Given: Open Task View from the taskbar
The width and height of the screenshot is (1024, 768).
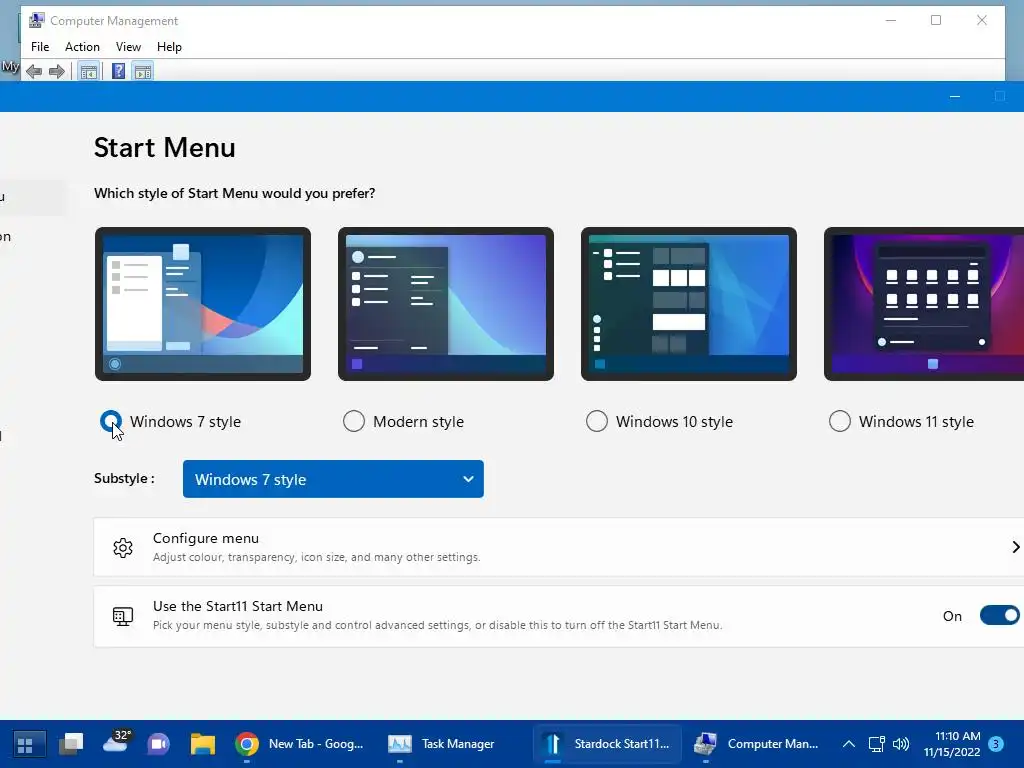Looking at the screenshot, I should (x=71, y=744).
